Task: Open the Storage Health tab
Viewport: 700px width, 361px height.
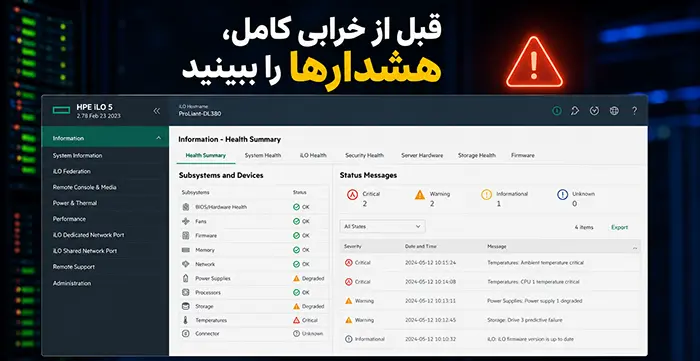Action: [477, 155]
